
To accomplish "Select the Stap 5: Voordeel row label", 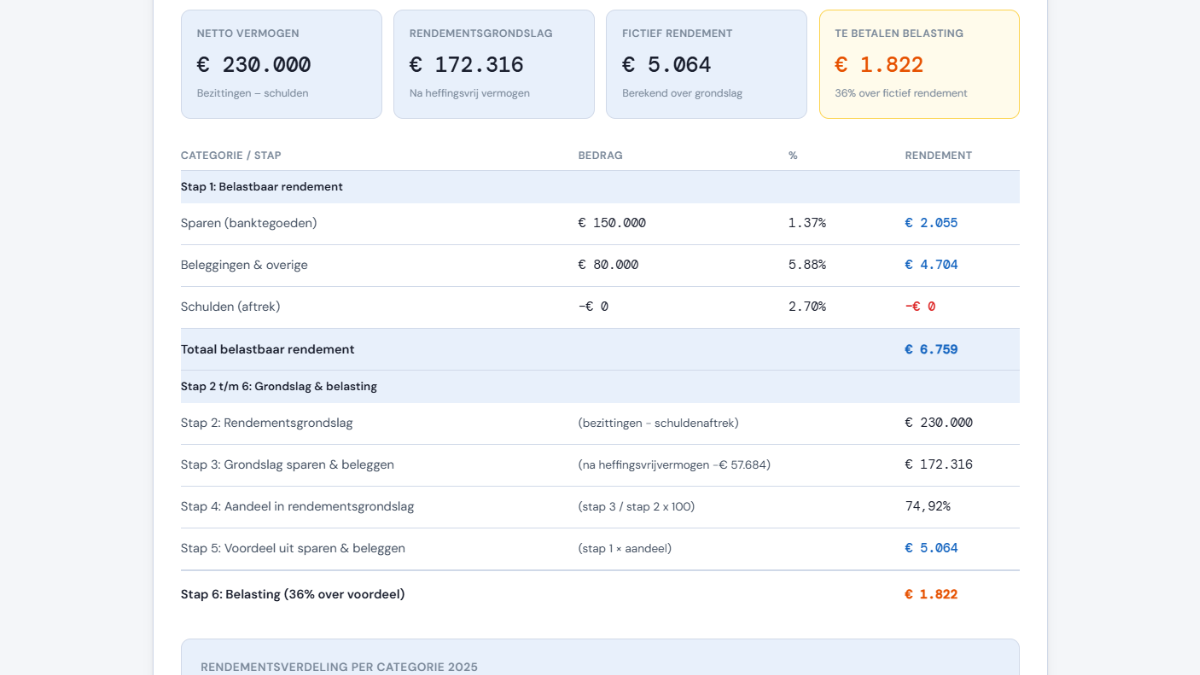I will [x=293, y=549].
